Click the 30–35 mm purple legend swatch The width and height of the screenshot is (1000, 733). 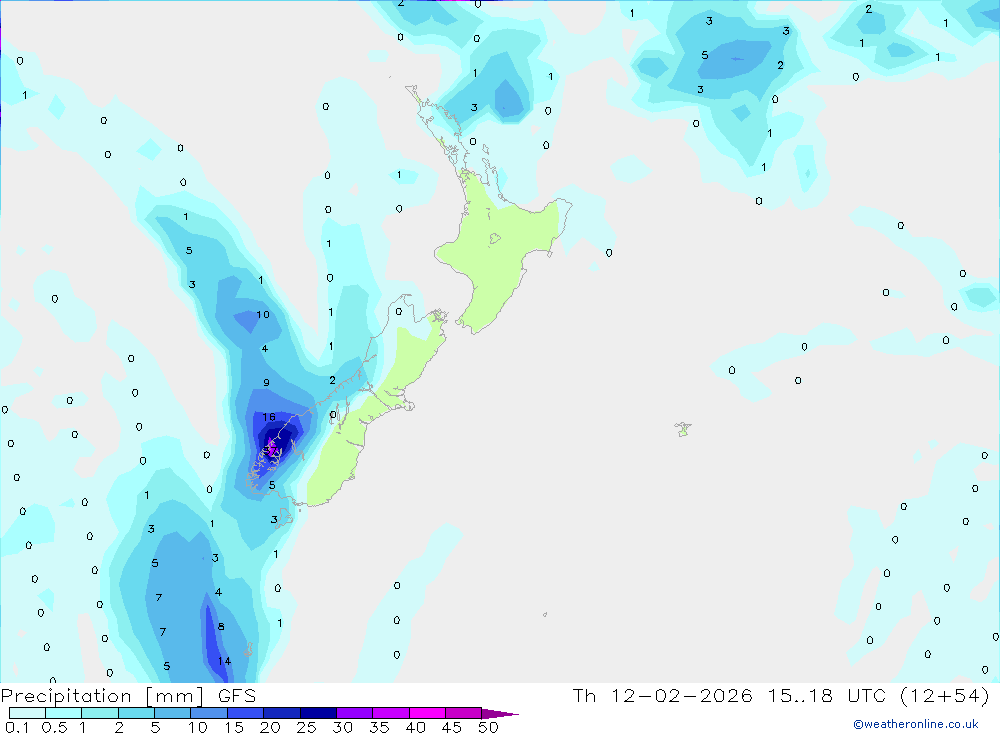(x=355, y=713)
